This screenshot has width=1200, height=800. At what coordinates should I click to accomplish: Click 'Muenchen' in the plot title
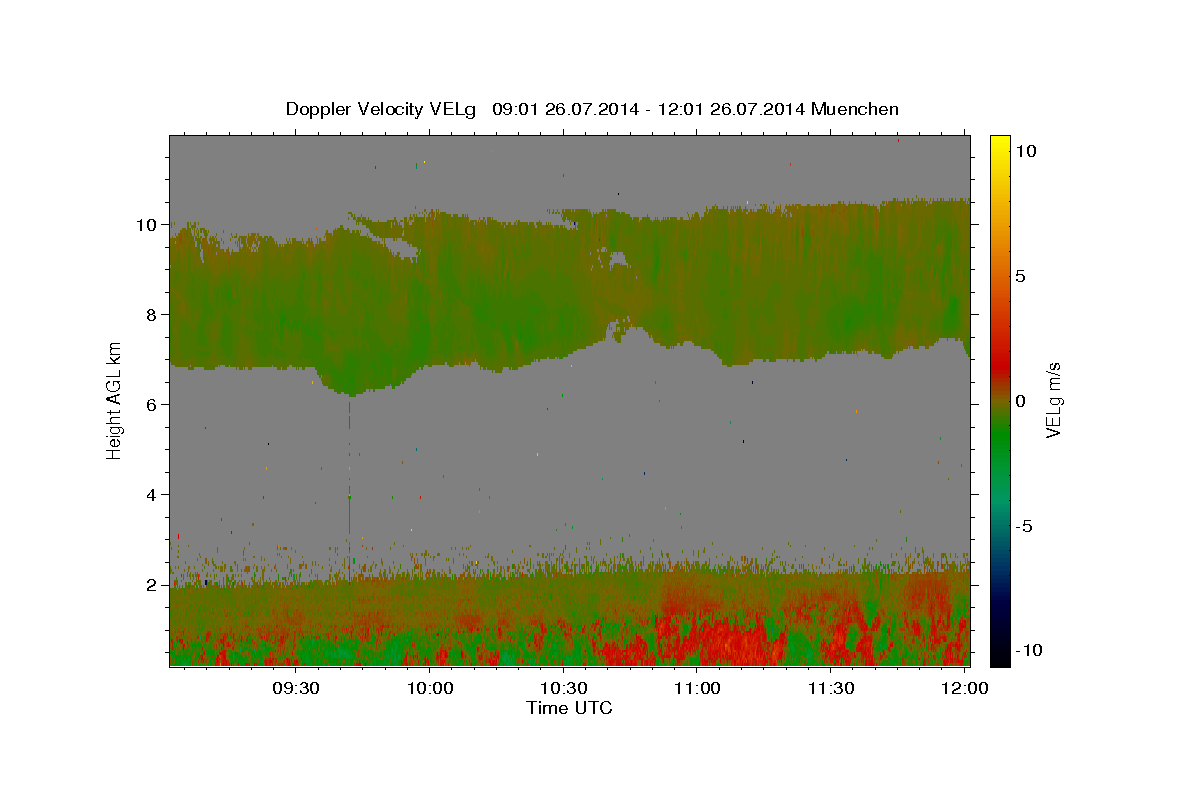click(x=855, y=109)
